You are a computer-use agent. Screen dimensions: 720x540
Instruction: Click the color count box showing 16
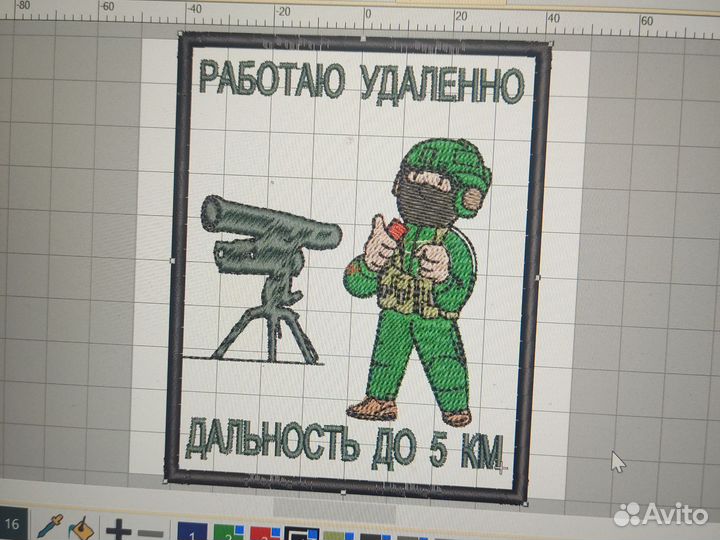tap(13, 524)
